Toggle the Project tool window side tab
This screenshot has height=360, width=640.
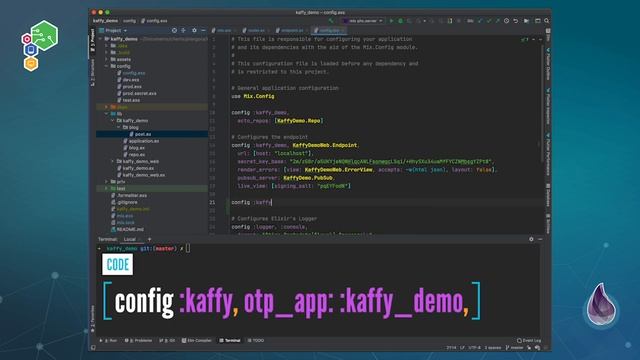coord(93,40)
